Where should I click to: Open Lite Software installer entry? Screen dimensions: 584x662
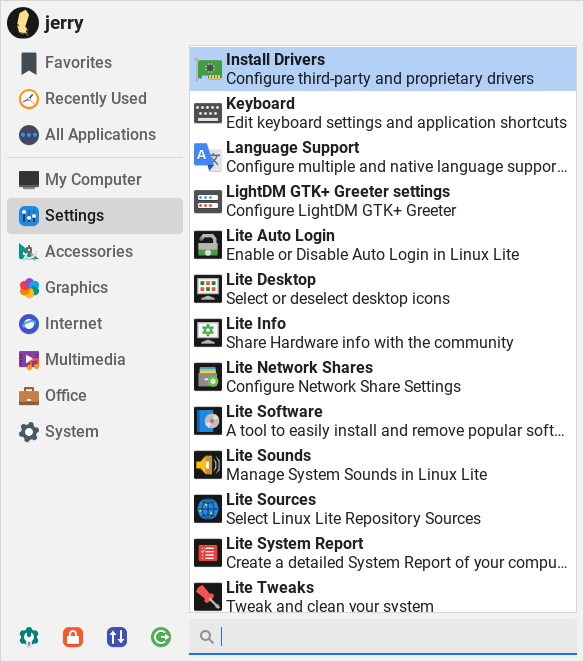(383, 421)
